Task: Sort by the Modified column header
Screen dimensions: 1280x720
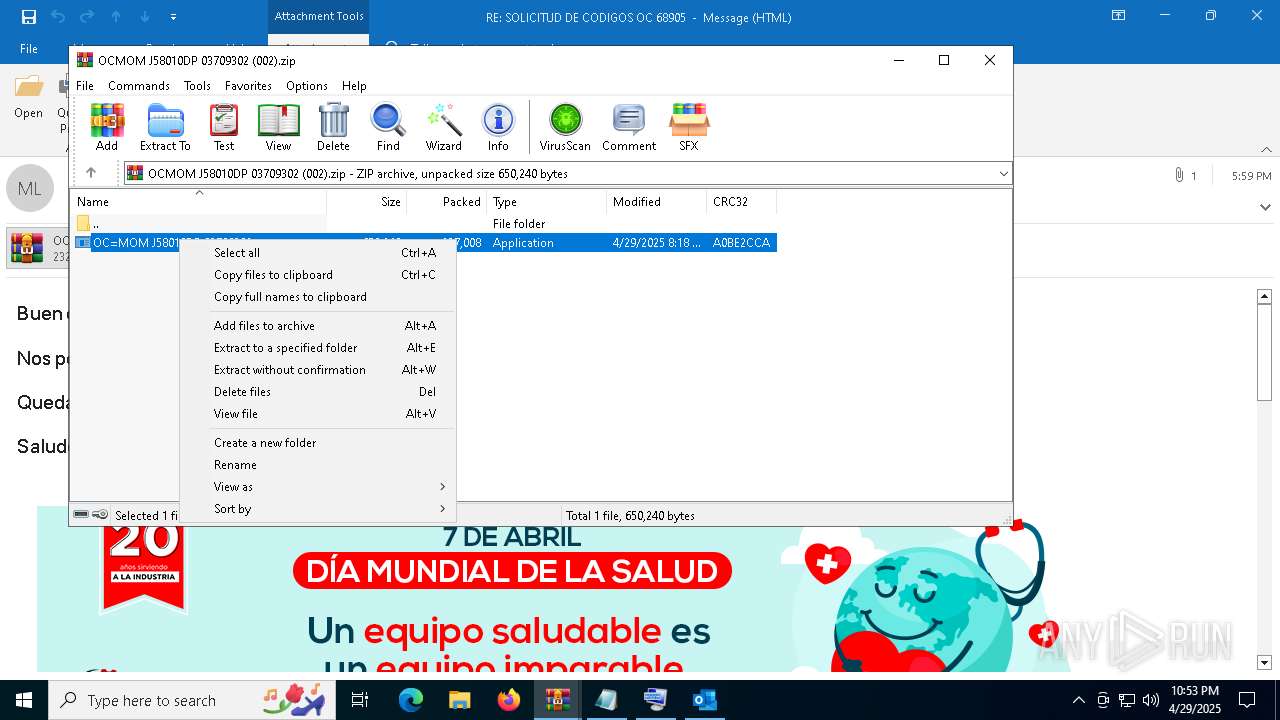Action: pos(656,202)
